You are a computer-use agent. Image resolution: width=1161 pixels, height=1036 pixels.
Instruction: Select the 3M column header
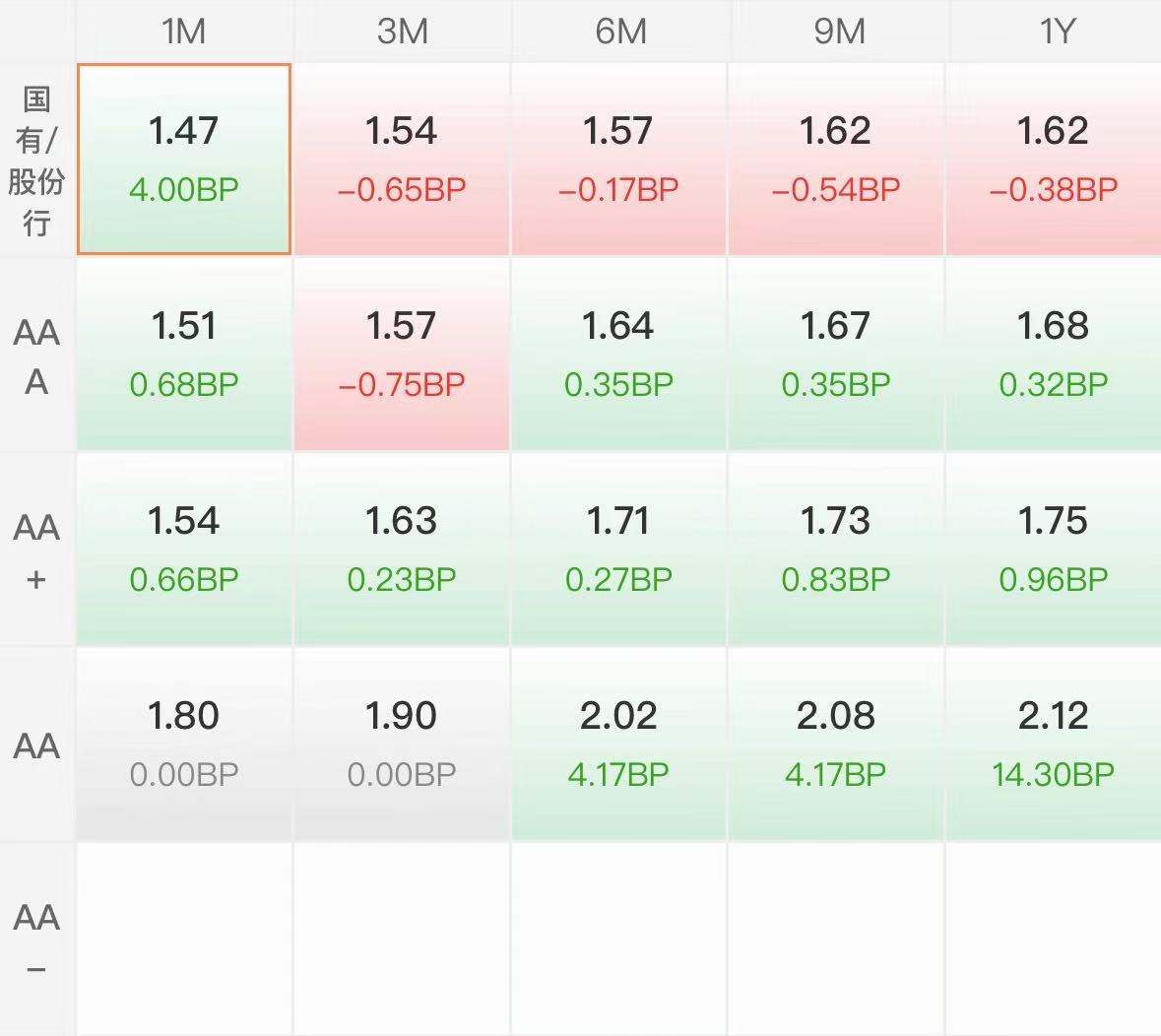click(x=402, y=32)
